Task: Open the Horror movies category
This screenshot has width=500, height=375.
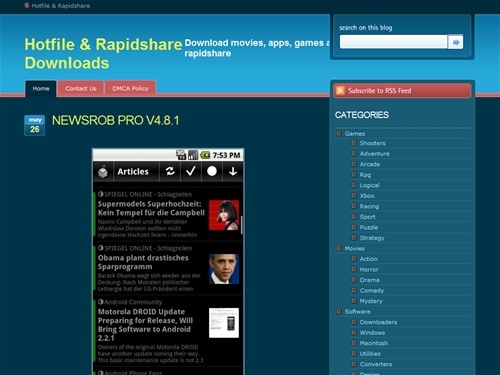Action: point(369,269)
